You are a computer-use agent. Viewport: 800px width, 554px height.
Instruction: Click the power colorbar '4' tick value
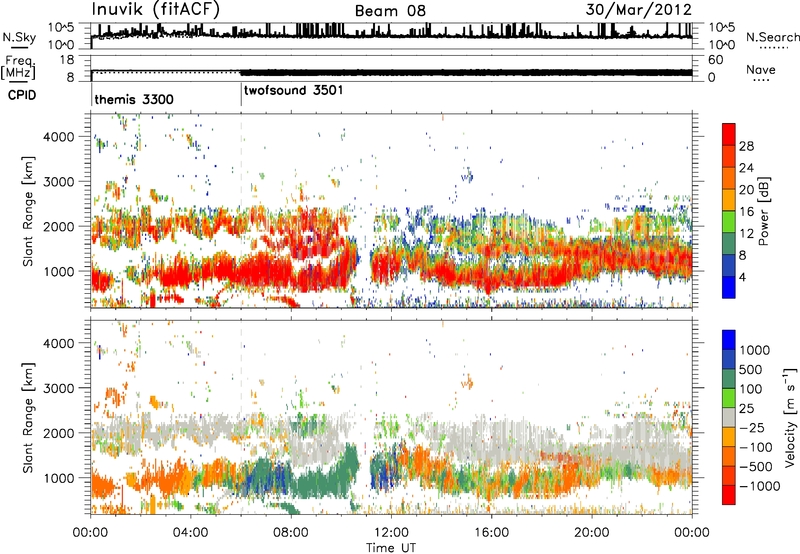coord(742,277)
